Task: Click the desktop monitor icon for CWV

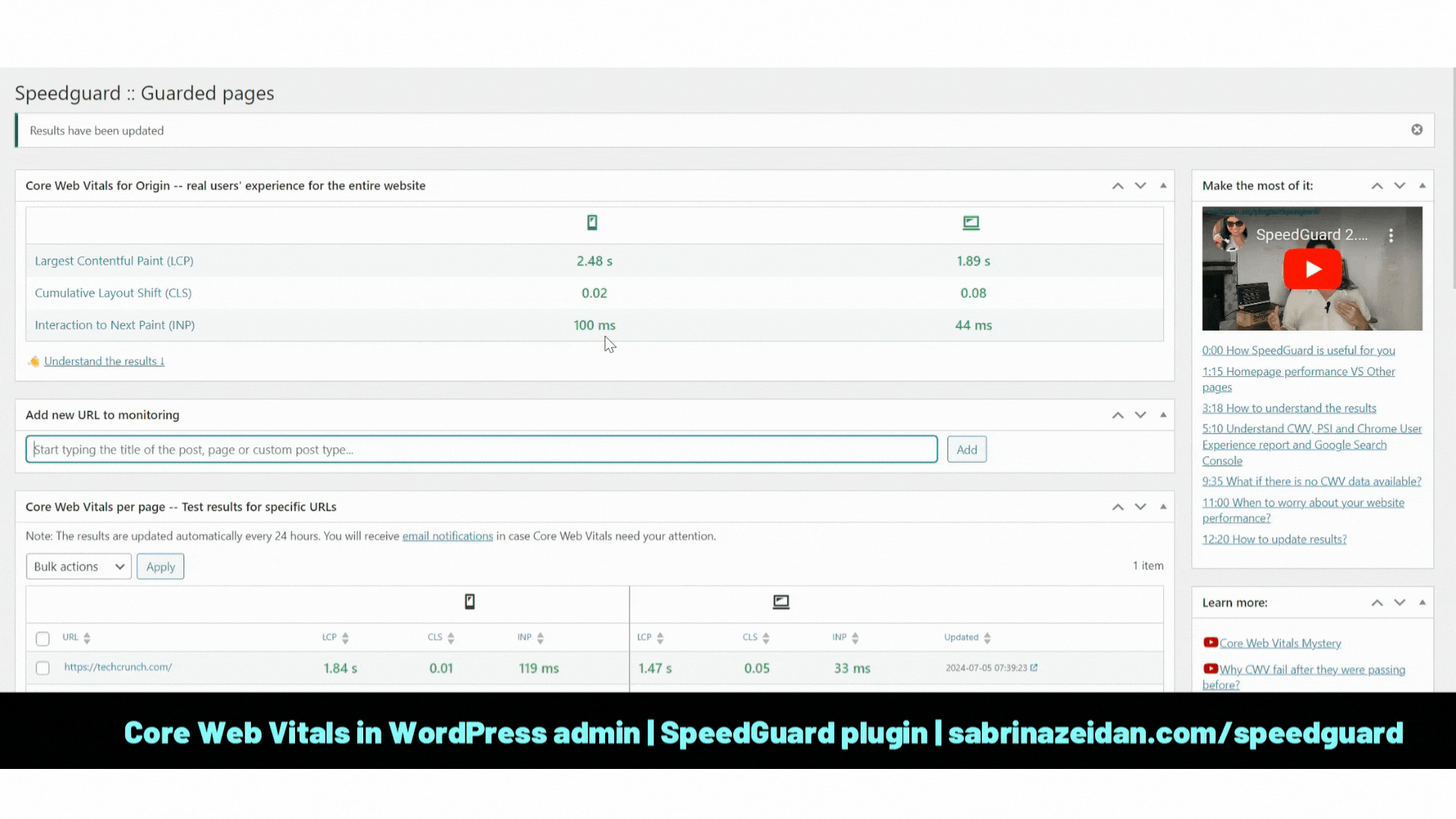Action: 971,221
